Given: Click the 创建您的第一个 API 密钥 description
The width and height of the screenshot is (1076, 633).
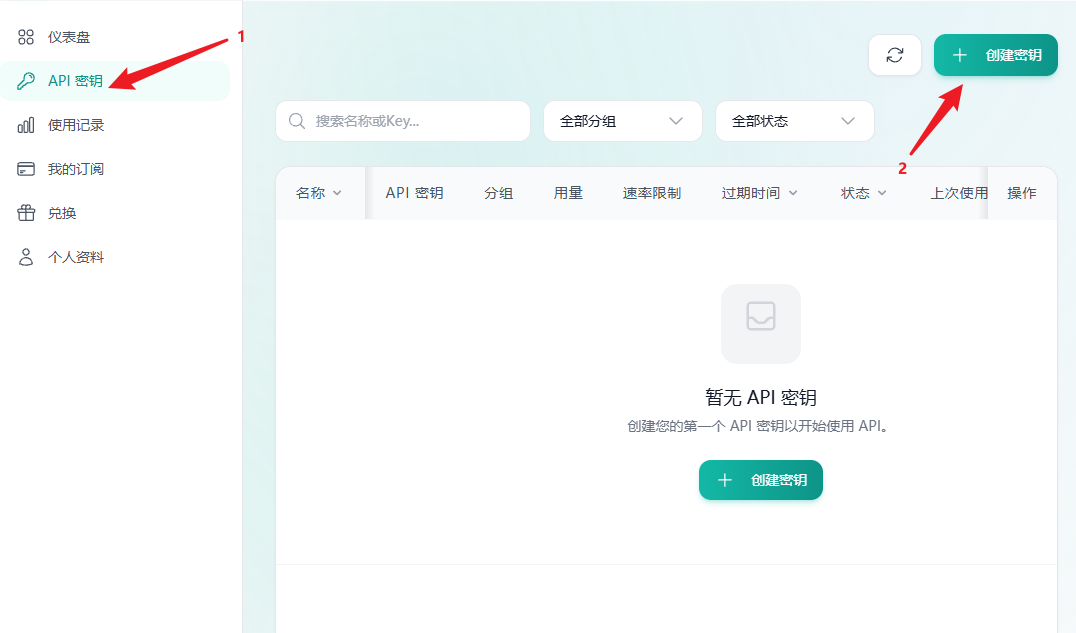Looking at the screenshot, I should click(758, 426).
